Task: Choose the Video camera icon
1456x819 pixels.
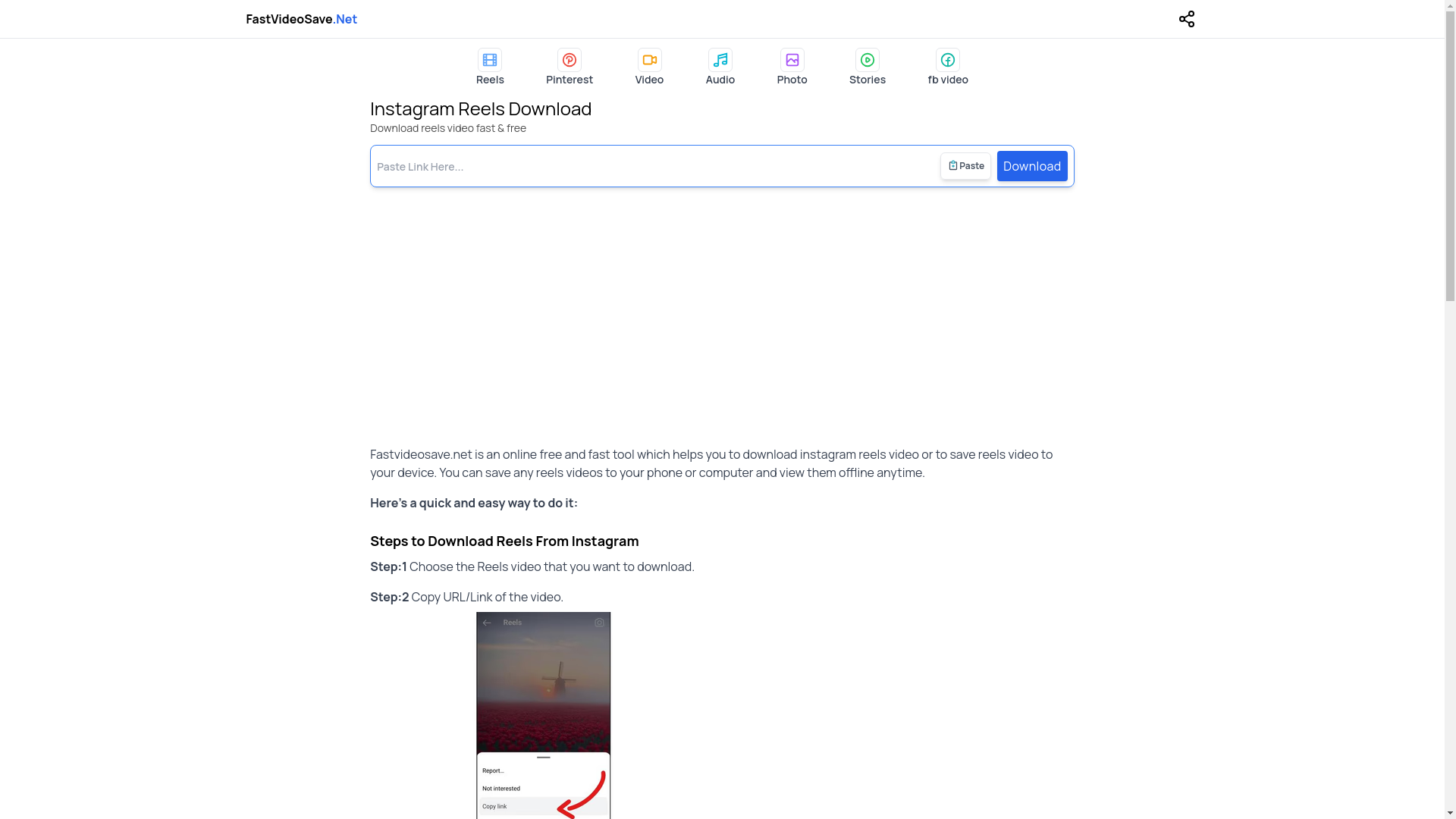Action: [649, 60]
